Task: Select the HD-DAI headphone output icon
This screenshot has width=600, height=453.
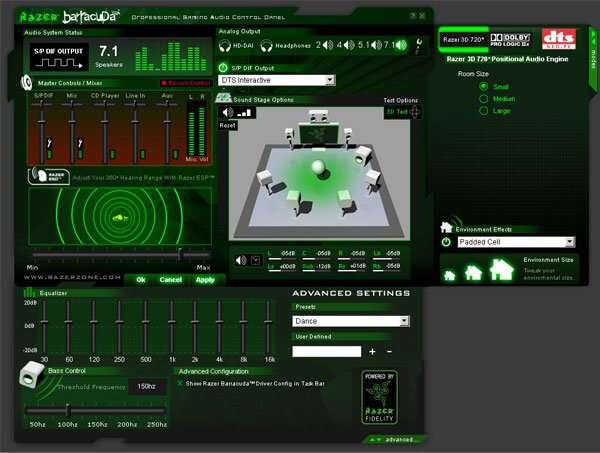Action: (225, 46)
